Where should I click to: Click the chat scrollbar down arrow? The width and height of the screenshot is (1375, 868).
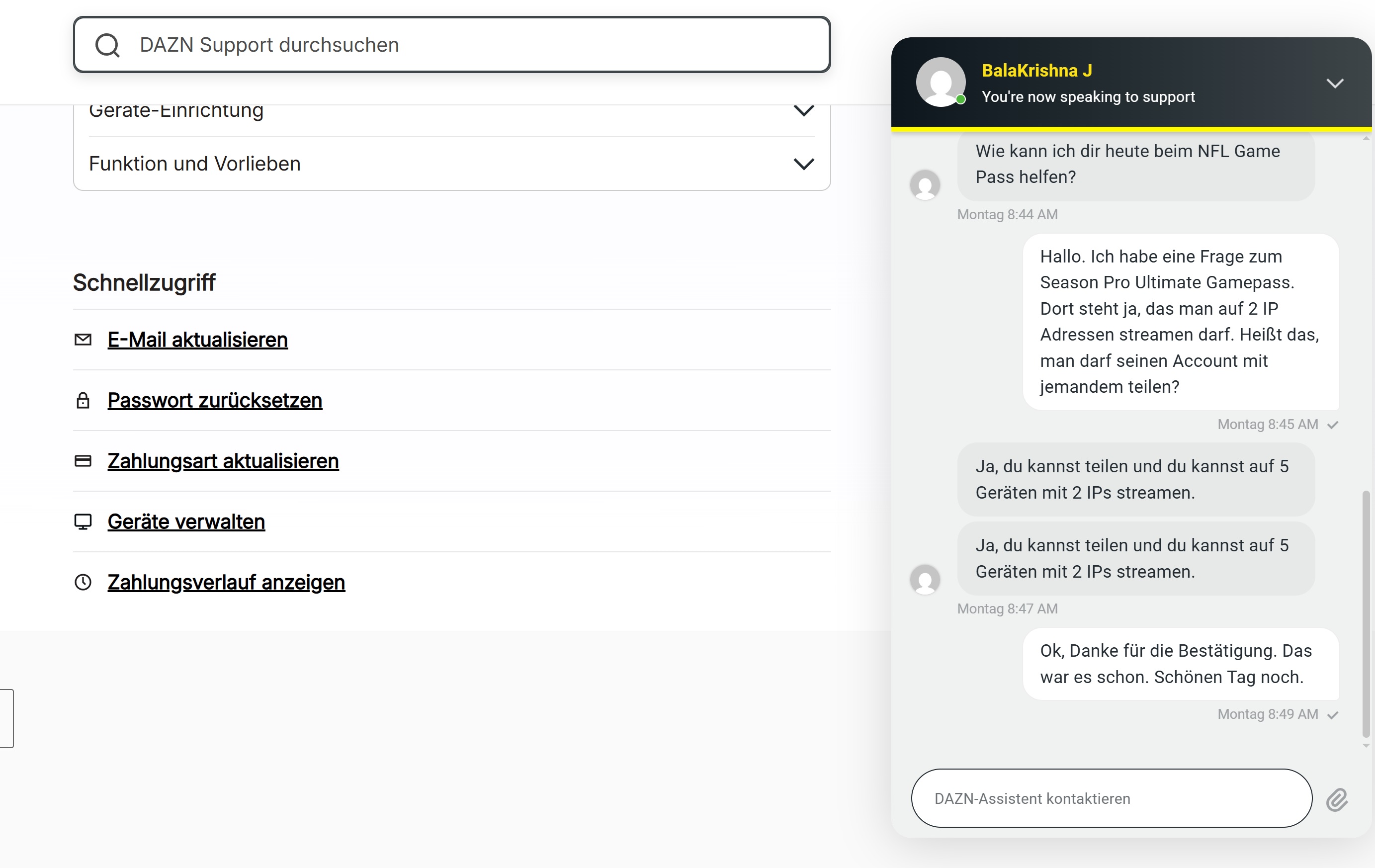click(x=1365, y=745)
